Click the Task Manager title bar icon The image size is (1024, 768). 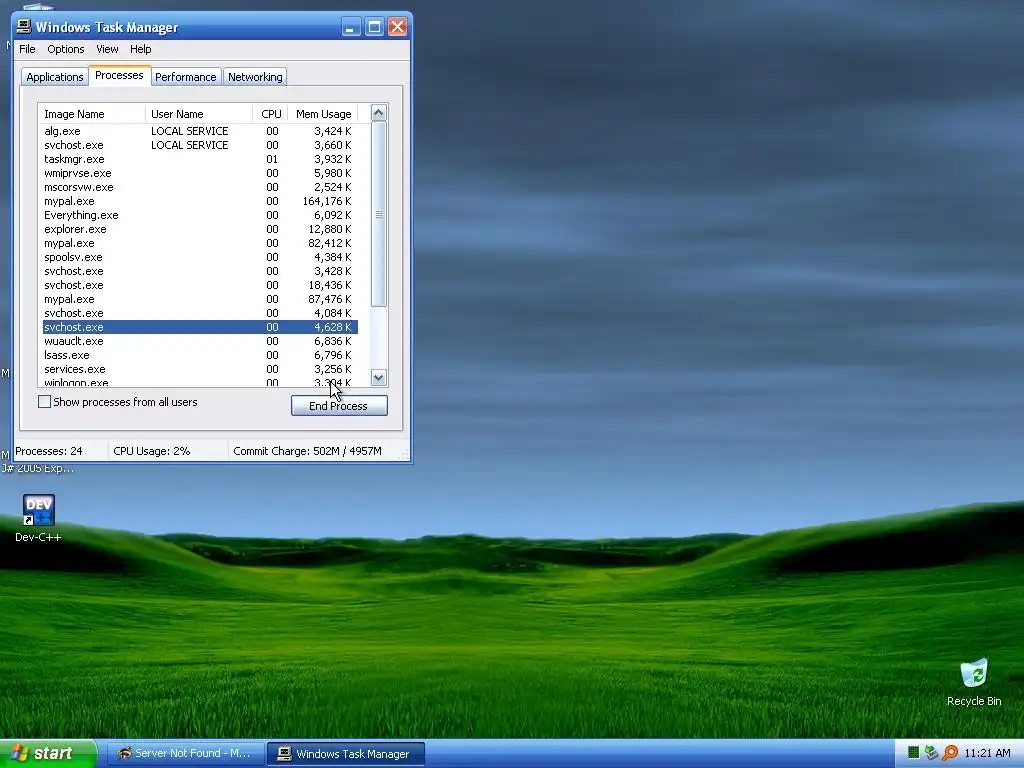(24, 26)
